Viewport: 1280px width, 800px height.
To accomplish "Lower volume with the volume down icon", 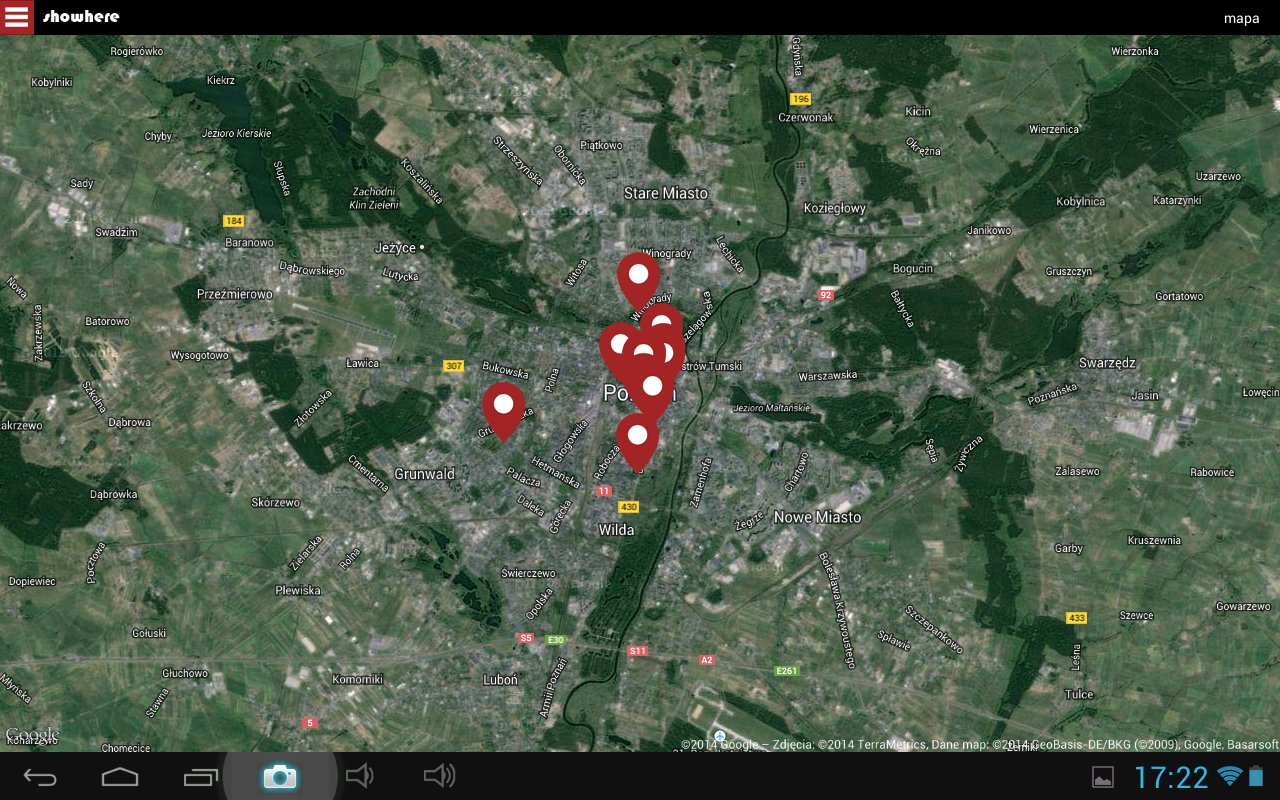I will click(x=358, y=776).
